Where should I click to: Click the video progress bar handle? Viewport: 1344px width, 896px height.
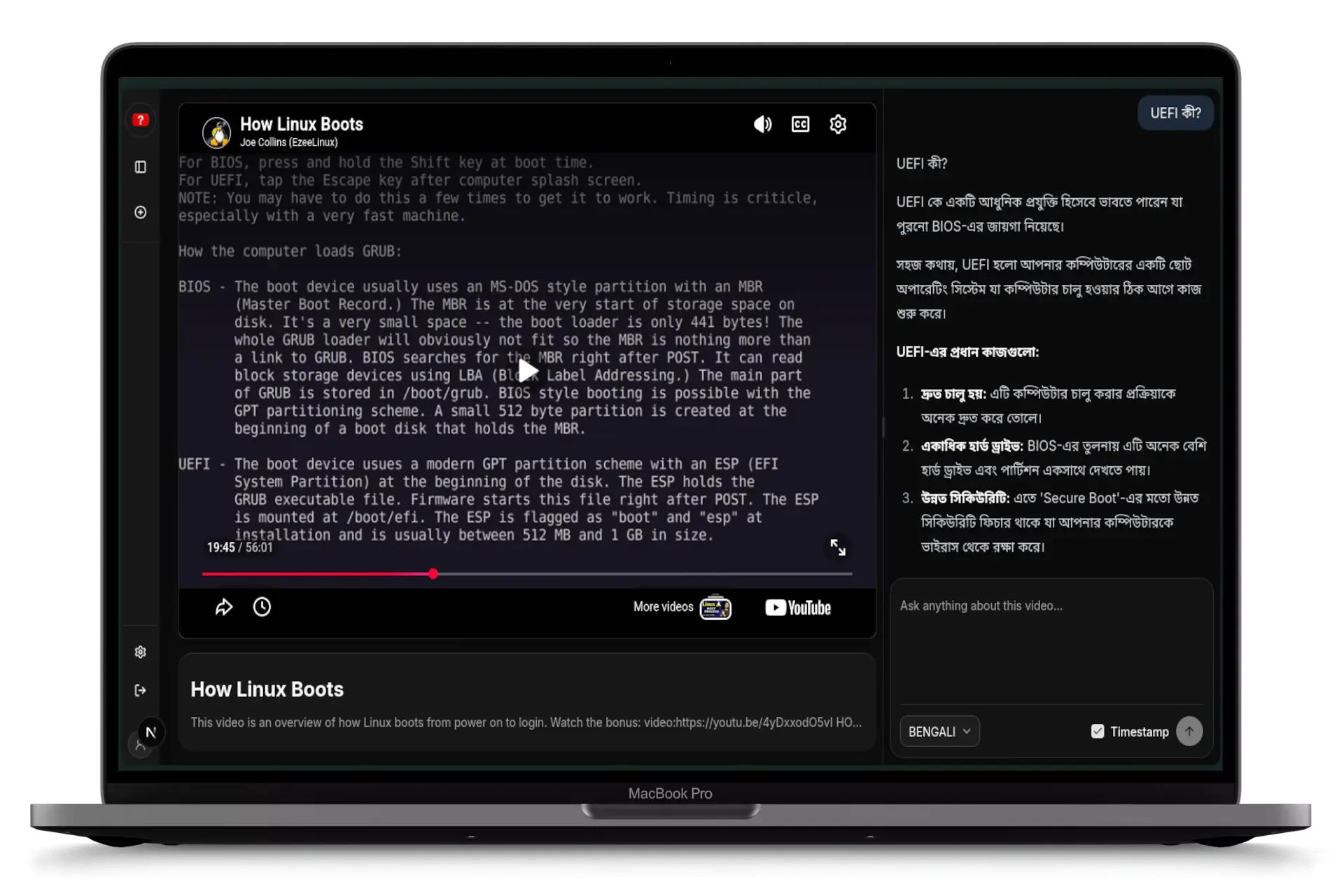[x=433, y=574]
